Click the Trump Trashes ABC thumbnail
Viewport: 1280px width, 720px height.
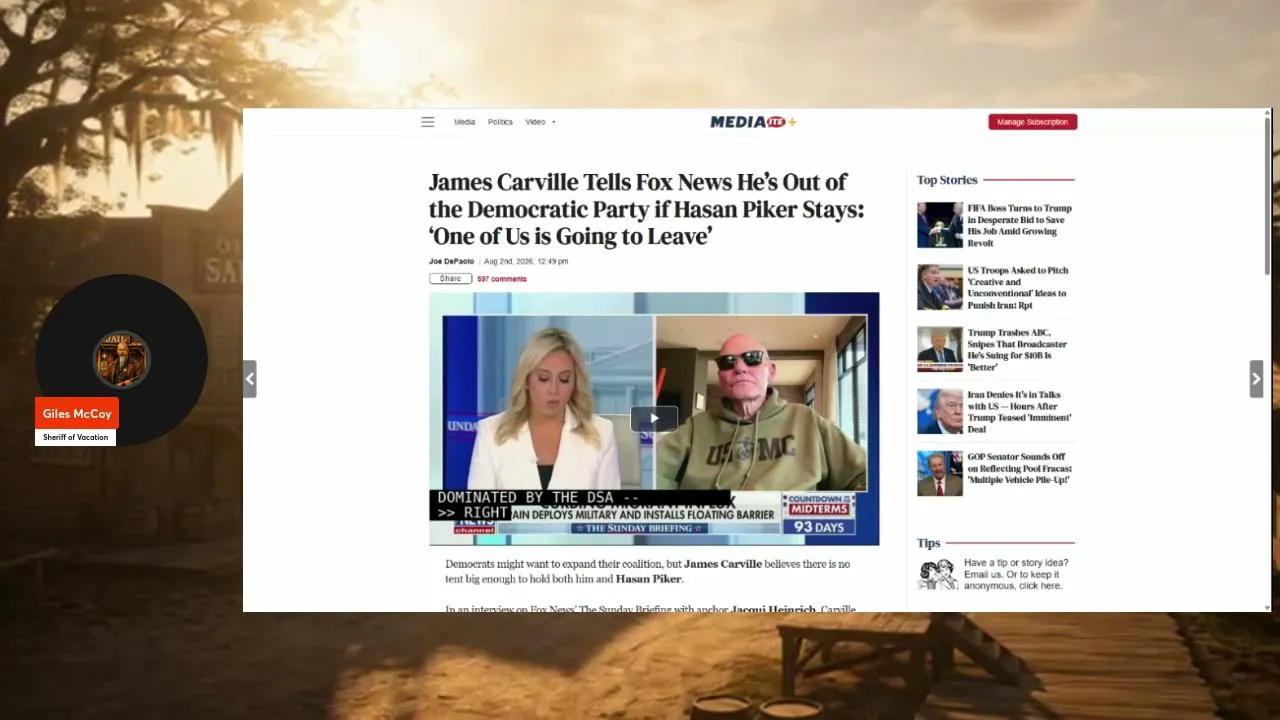pos(940,350)
